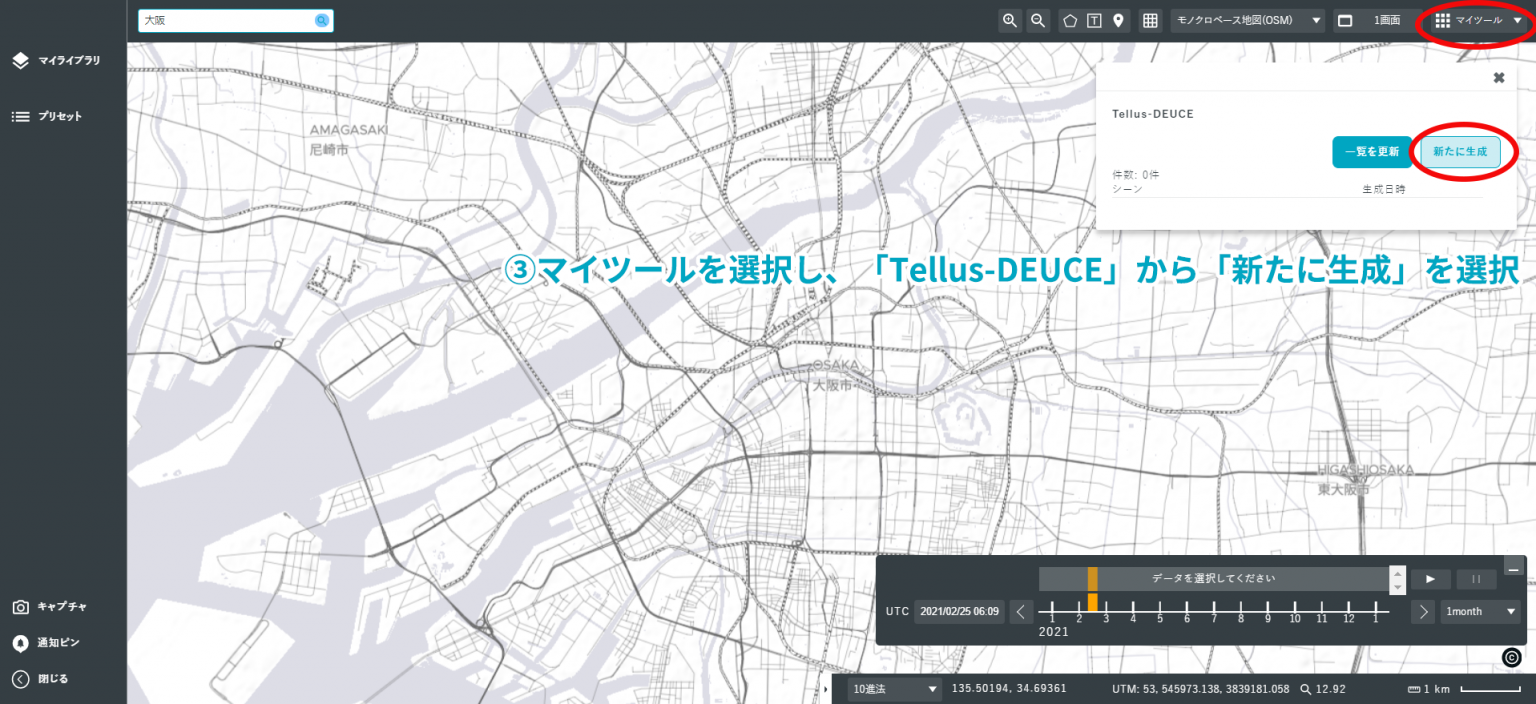The width and height of the screenshot is (1536, 704).
Task: Click the 件数: 0件 count label
Action: pos(1135,175)
